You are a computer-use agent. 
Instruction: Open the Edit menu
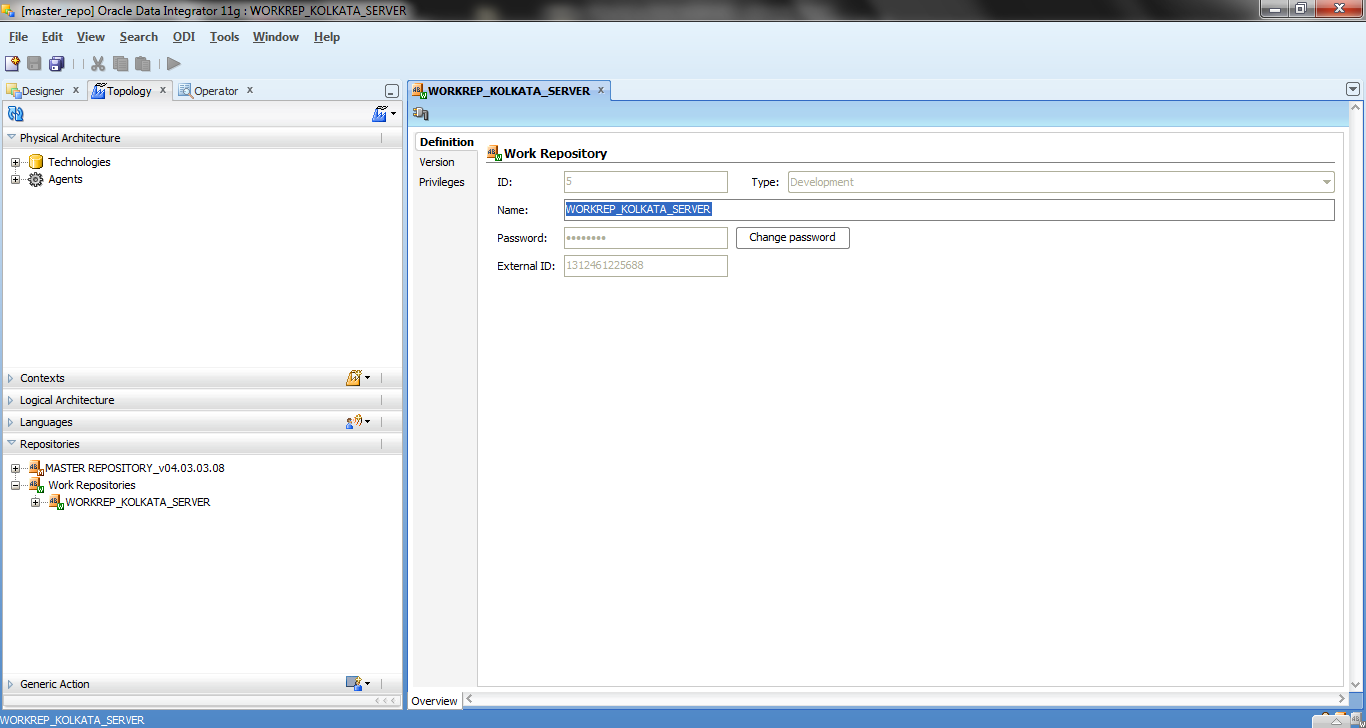52,37
